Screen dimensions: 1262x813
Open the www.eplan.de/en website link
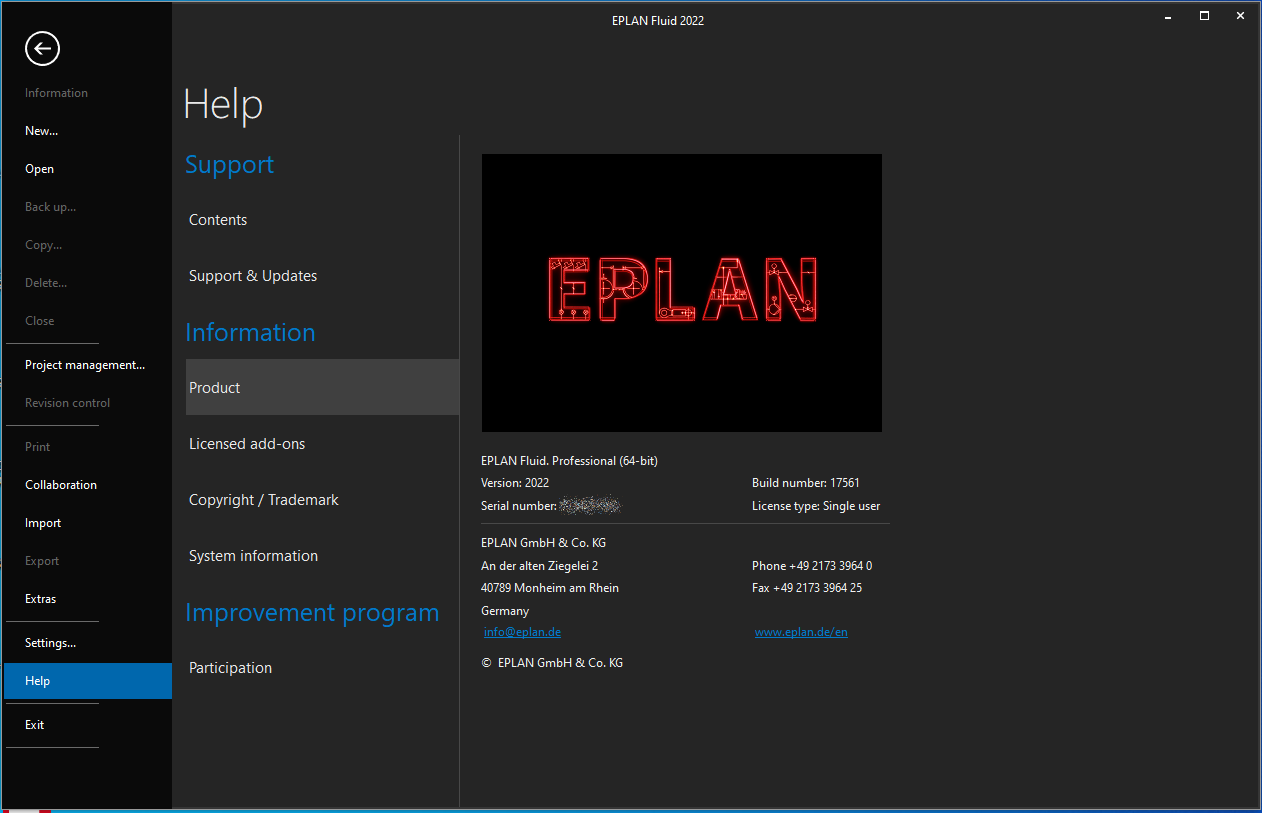(x=801, y=632)
